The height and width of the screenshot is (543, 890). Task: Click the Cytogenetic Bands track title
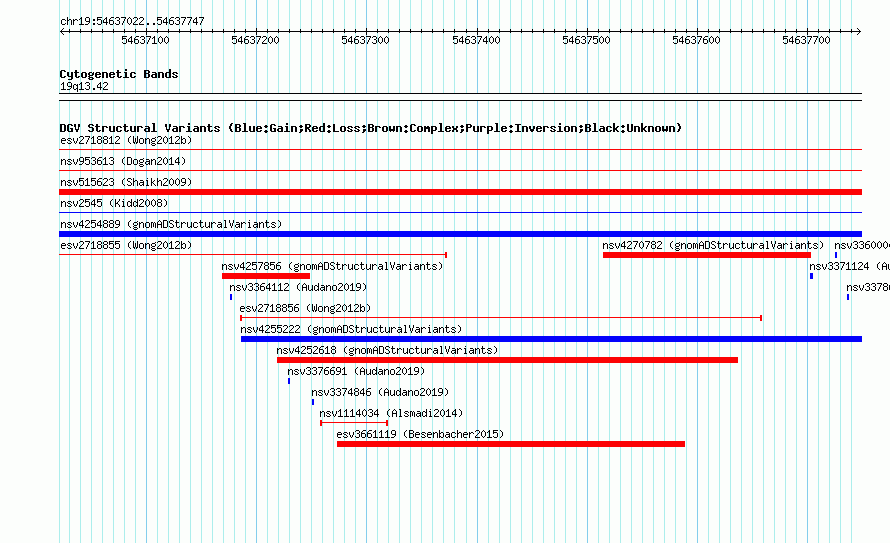(119, 74)
